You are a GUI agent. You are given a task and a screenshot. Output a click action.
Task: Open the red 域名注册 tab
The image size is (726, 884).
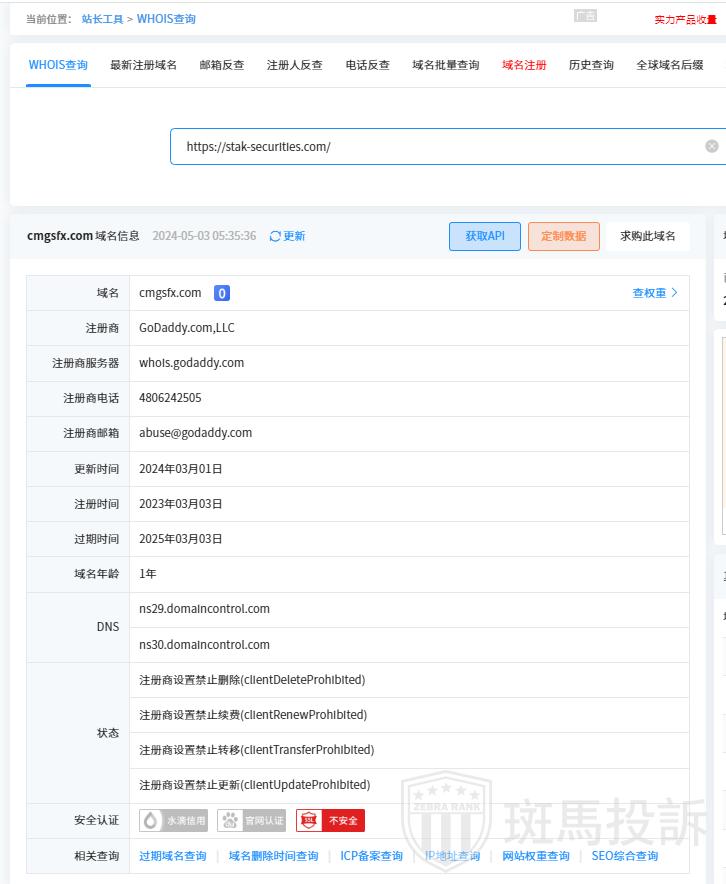pyautogui.click(x=524, y=65)
